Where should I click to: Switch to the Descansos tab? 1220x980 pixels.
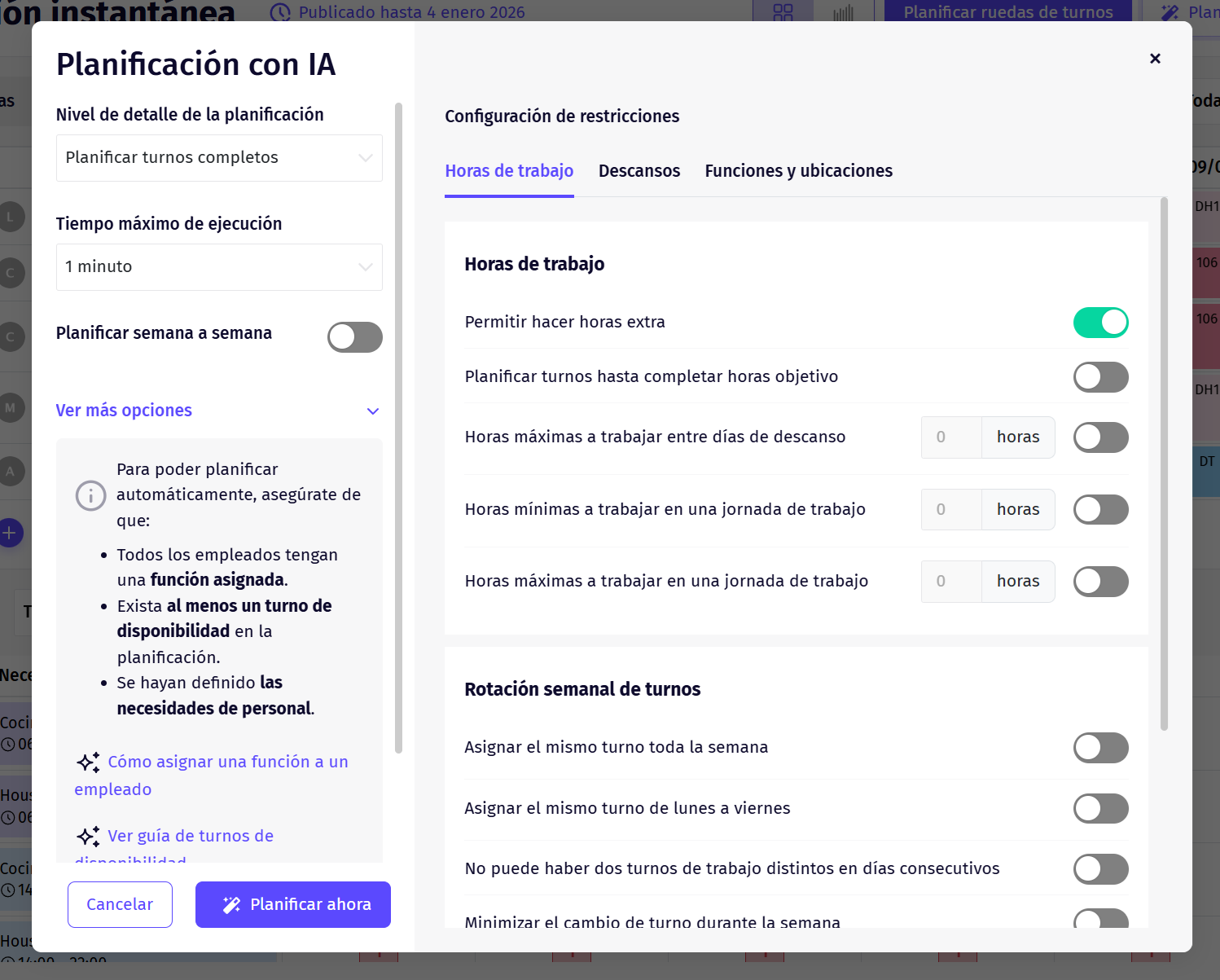coord(639,171)
